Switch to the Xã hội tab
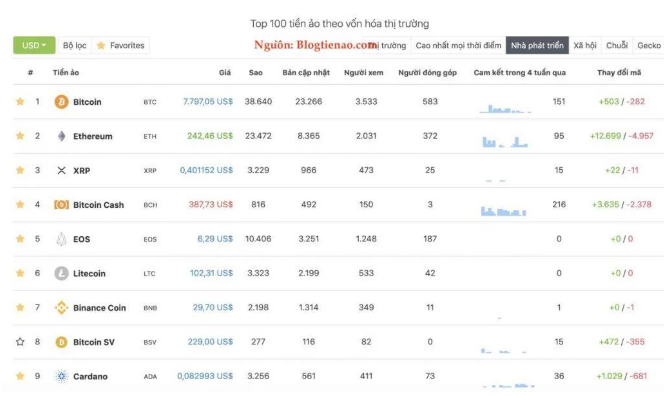This screenshot has width=665, height=397. (585, 45)
